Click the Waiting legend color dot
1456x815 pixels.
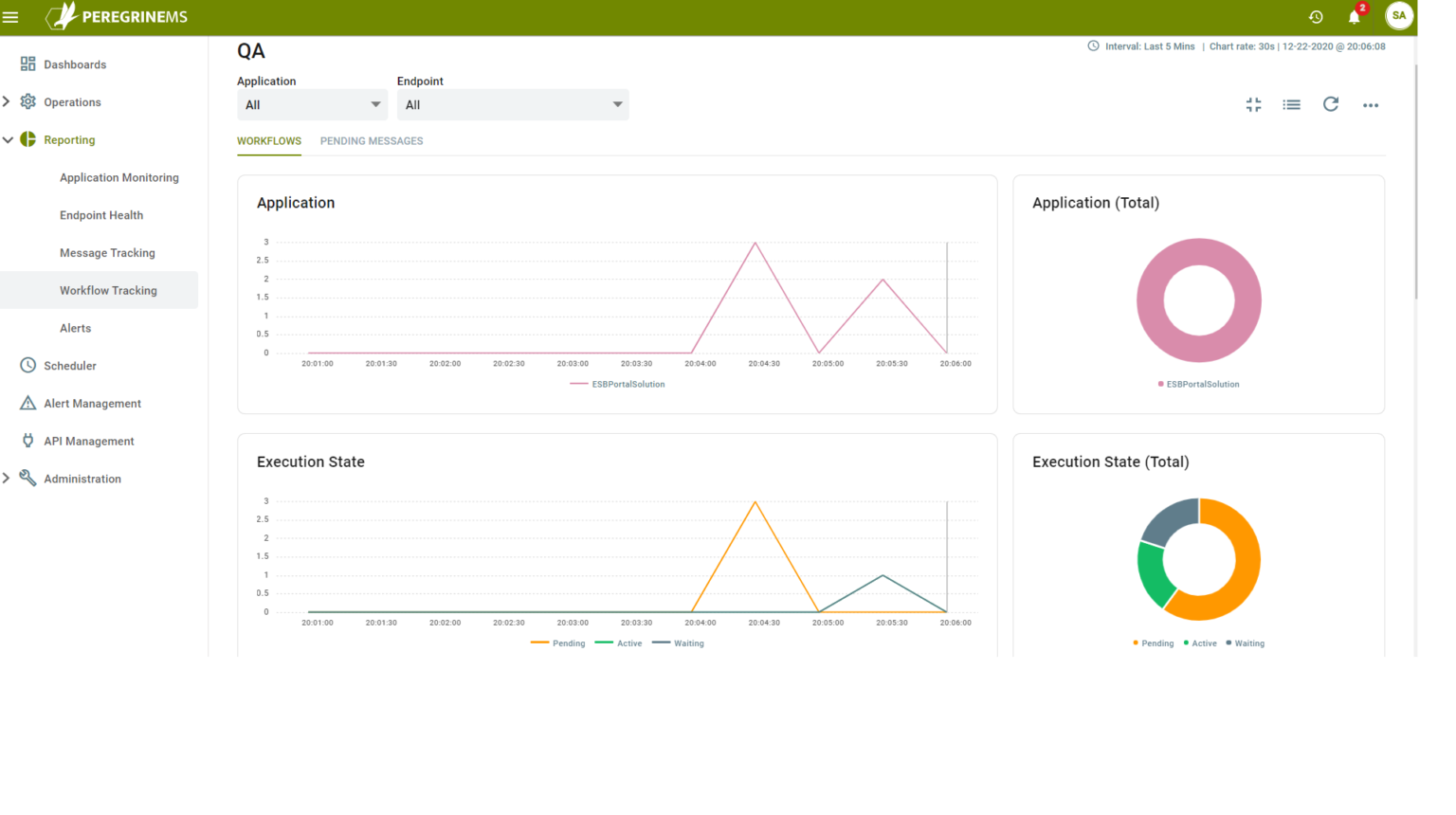click(x=1229, y=643)
